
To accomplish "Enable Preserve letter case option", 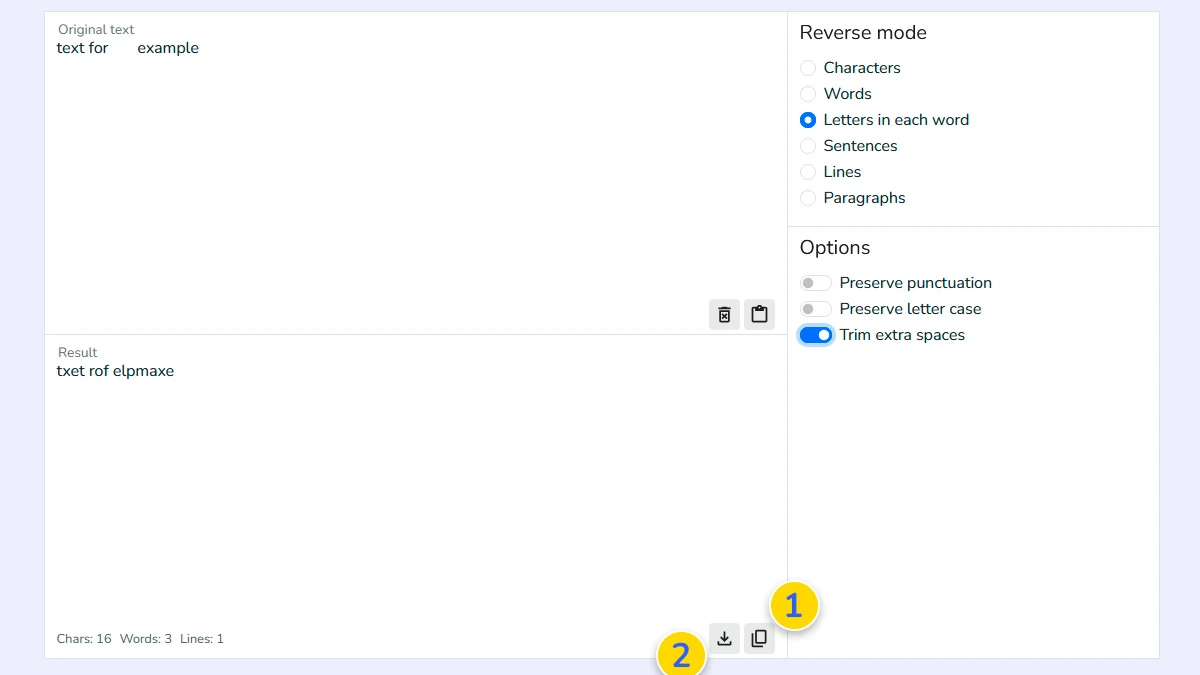I will pos(815,308).
